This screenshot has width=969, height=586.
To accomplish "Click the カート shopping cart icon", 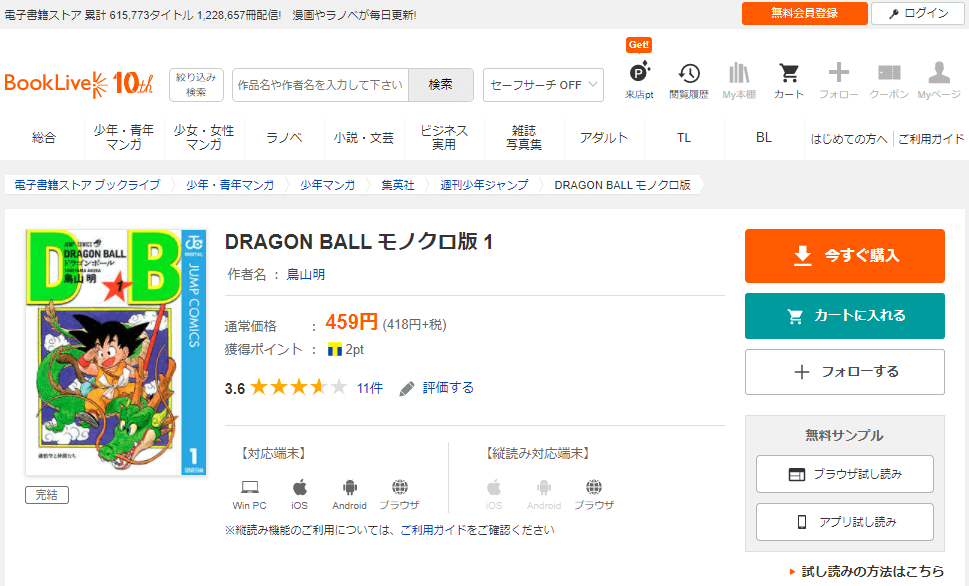I will tap(788, 74).
